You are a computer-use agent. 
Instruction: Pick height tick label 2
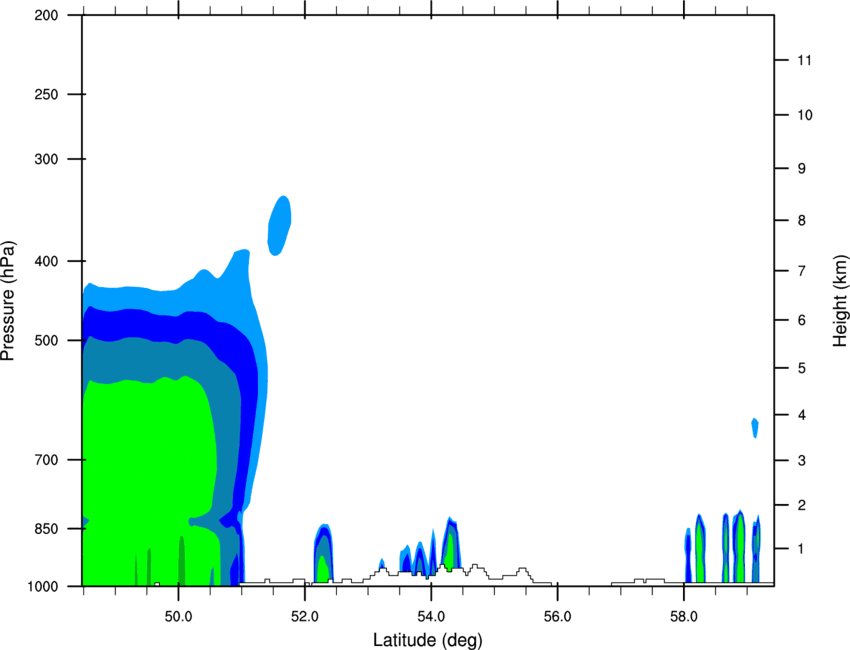[802, 505]
